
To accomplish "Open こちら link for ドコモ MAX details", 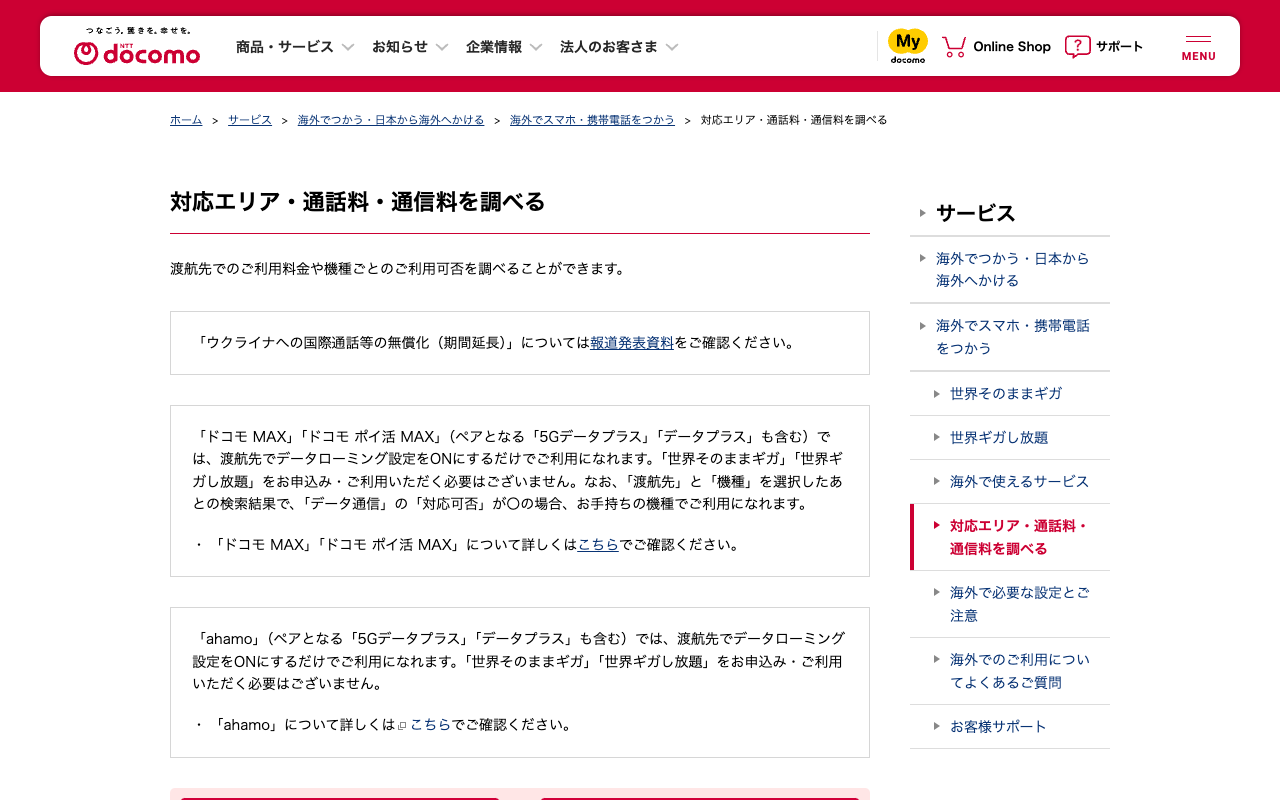I will point(598,545).
